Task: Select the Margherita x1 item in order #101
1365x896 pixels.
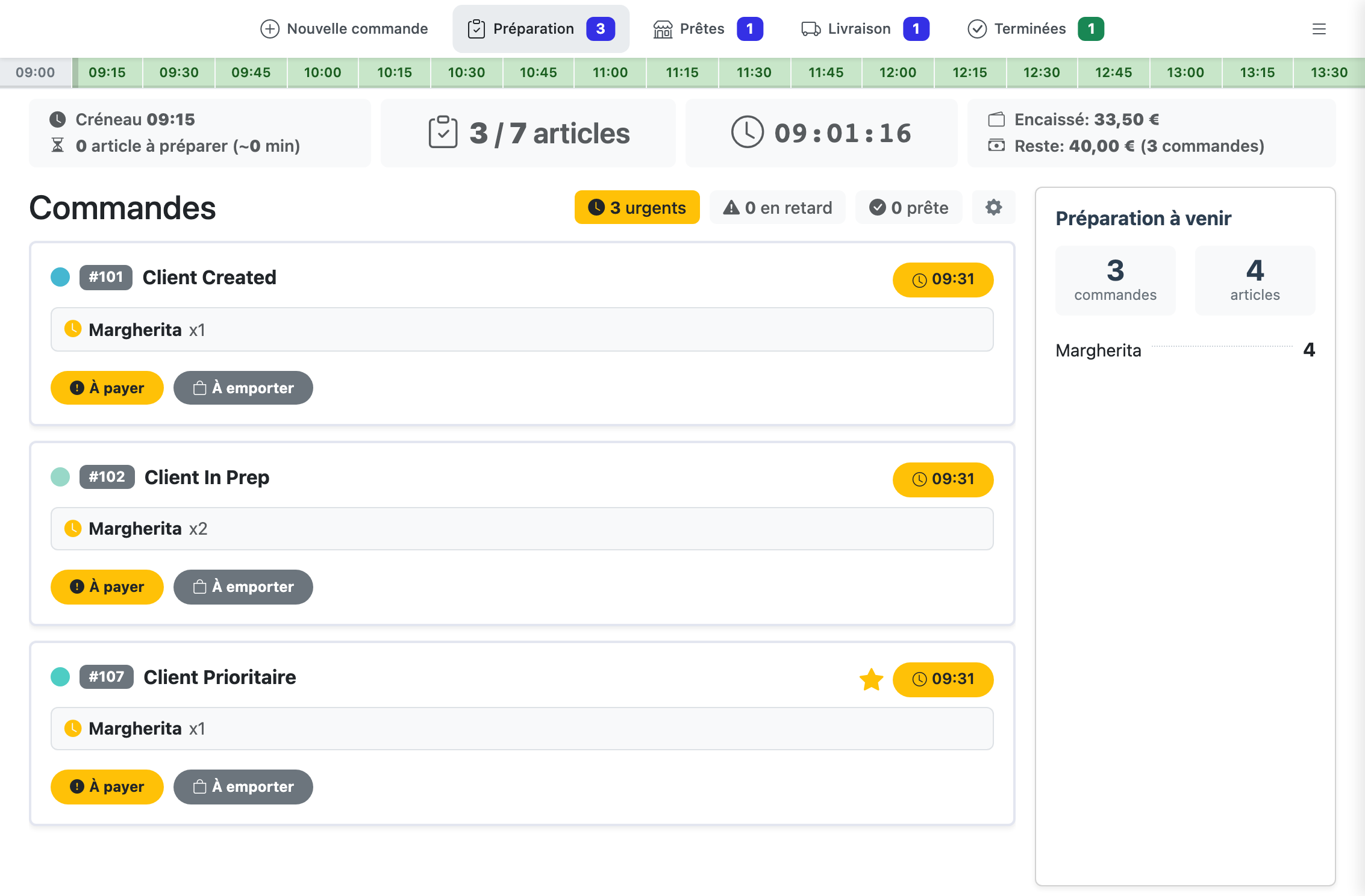Action: [522, 329]
